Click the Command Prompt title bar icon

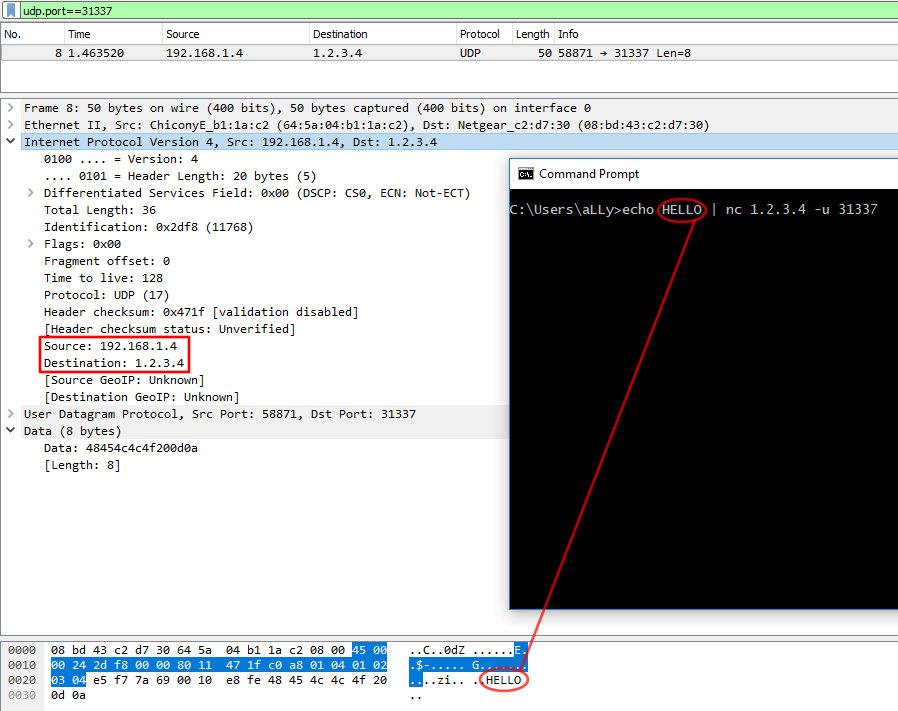(x=527, y=173)
